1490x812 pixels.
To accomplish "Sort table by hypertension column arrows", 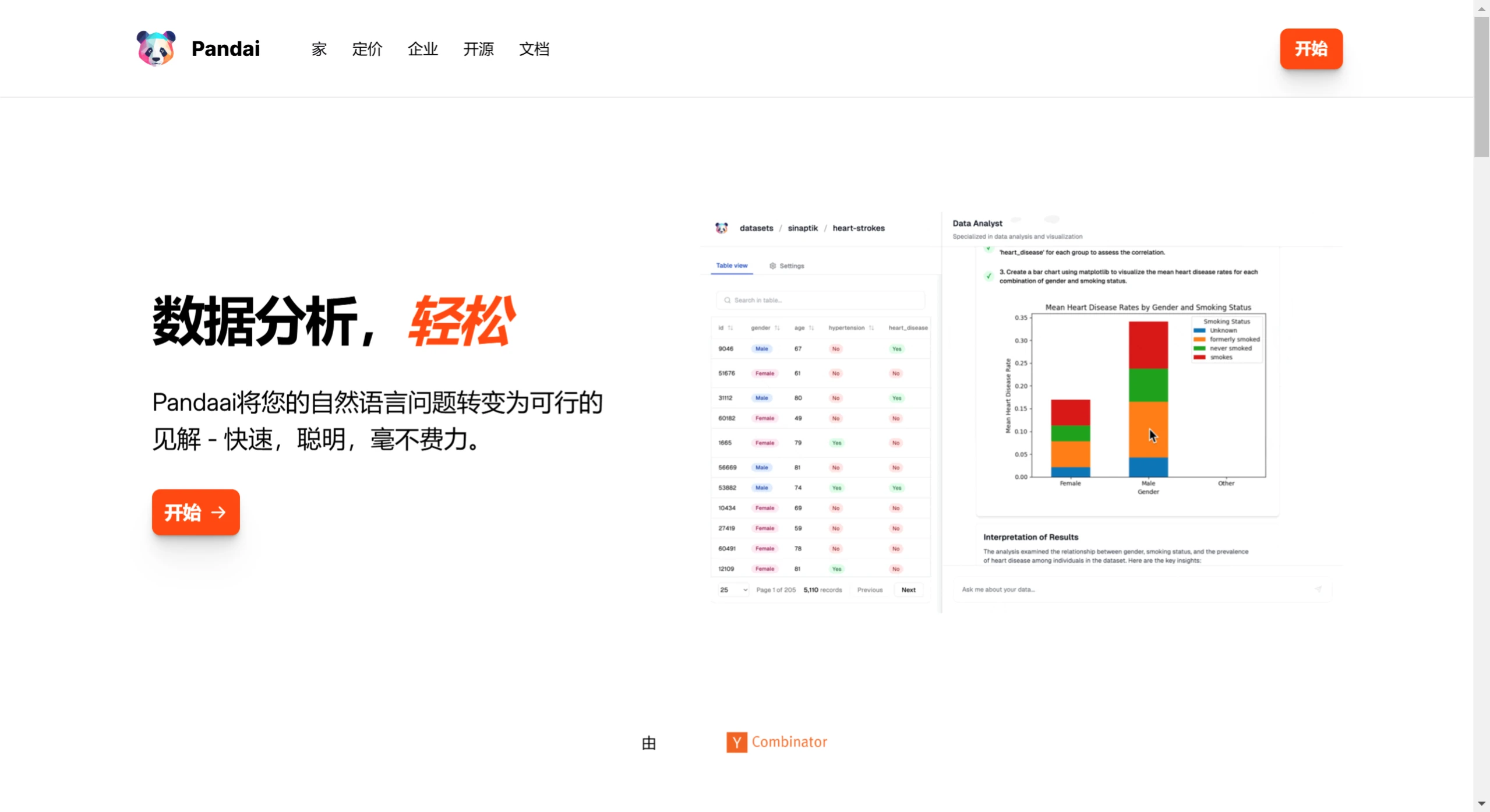I will click(x=871, y=328).
